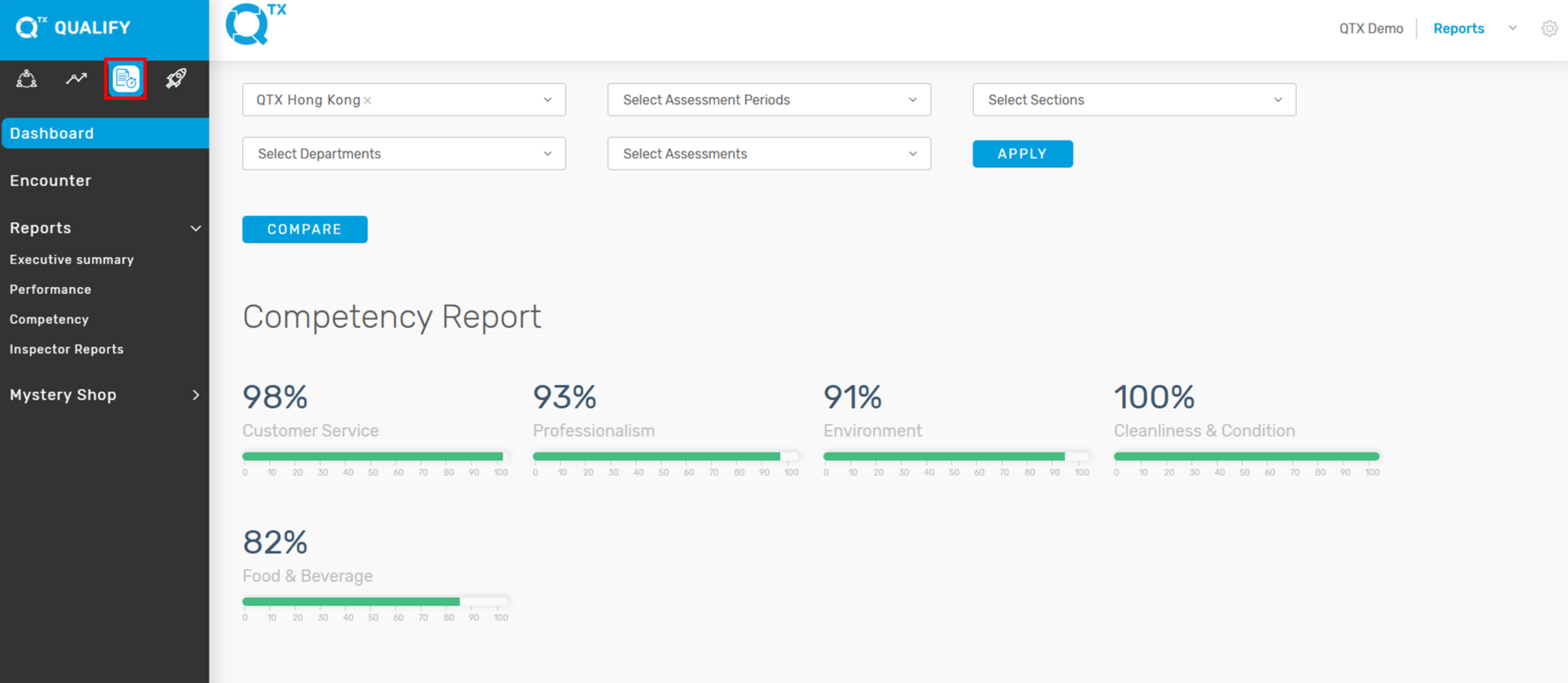Image resolution: width=1568 pixels, height=683 pixels.
Task: Open the Select Assessments dropdown
Action: click(769, 154)
